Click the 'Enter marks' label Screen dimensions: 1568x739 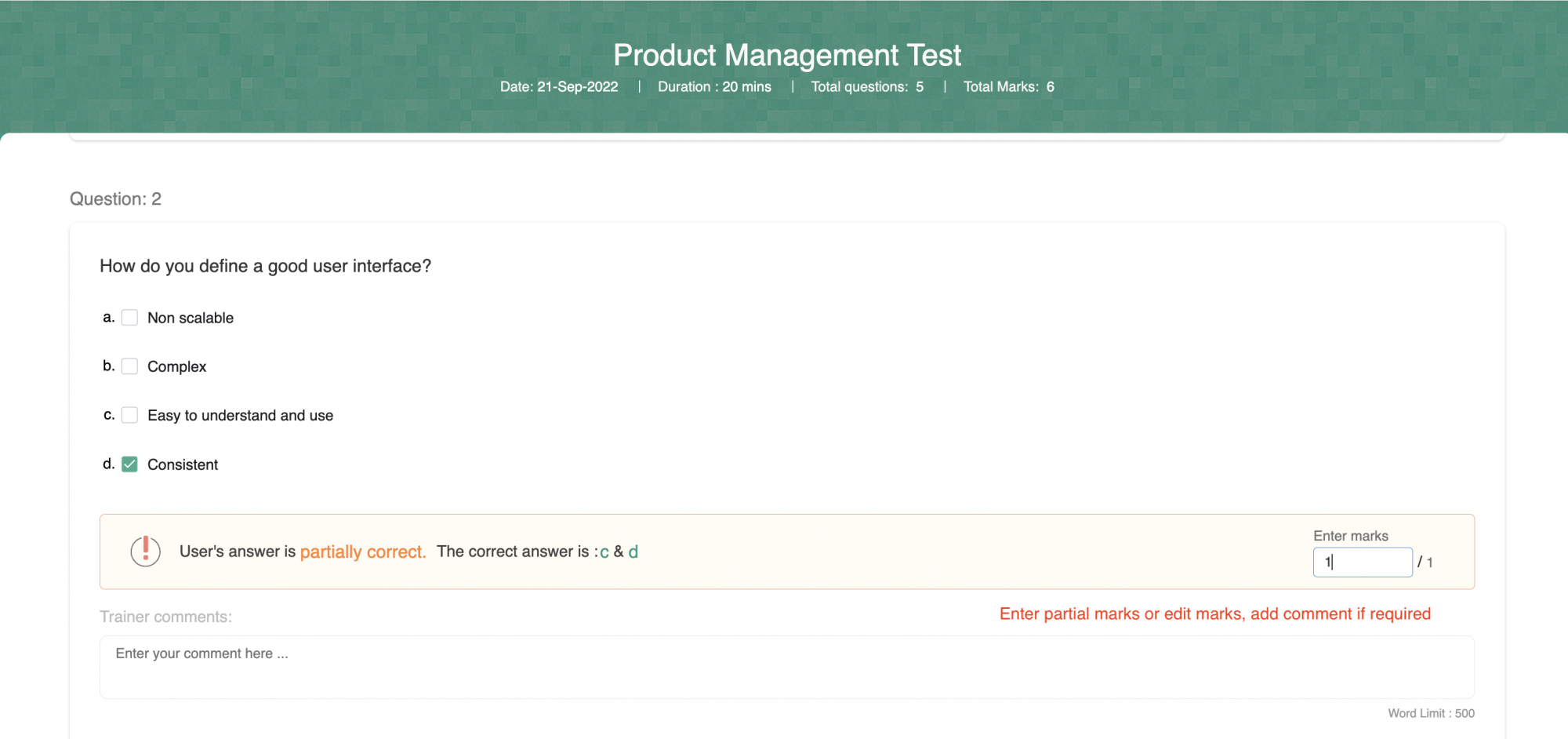(x=1350, y=536)
